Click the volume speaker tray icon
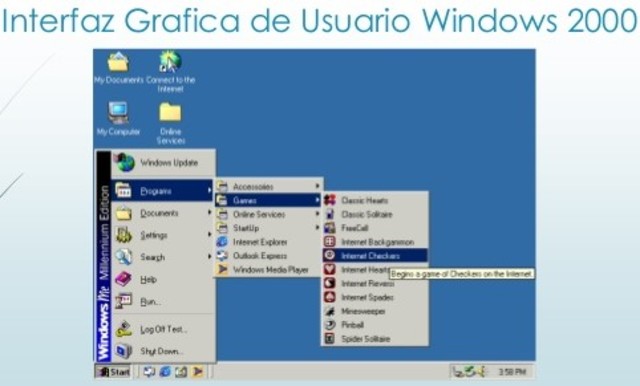 point(482,372)
